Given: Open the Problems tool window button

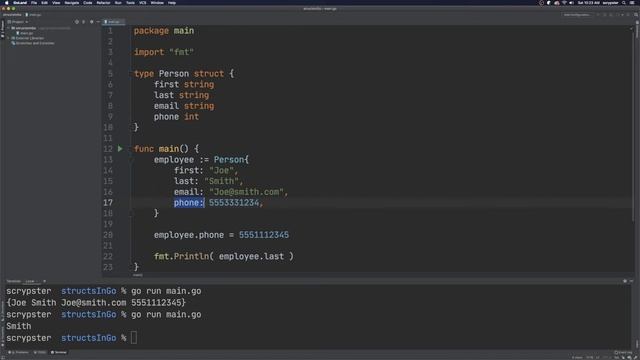Looking at the screenshot, I should [18, 352].
